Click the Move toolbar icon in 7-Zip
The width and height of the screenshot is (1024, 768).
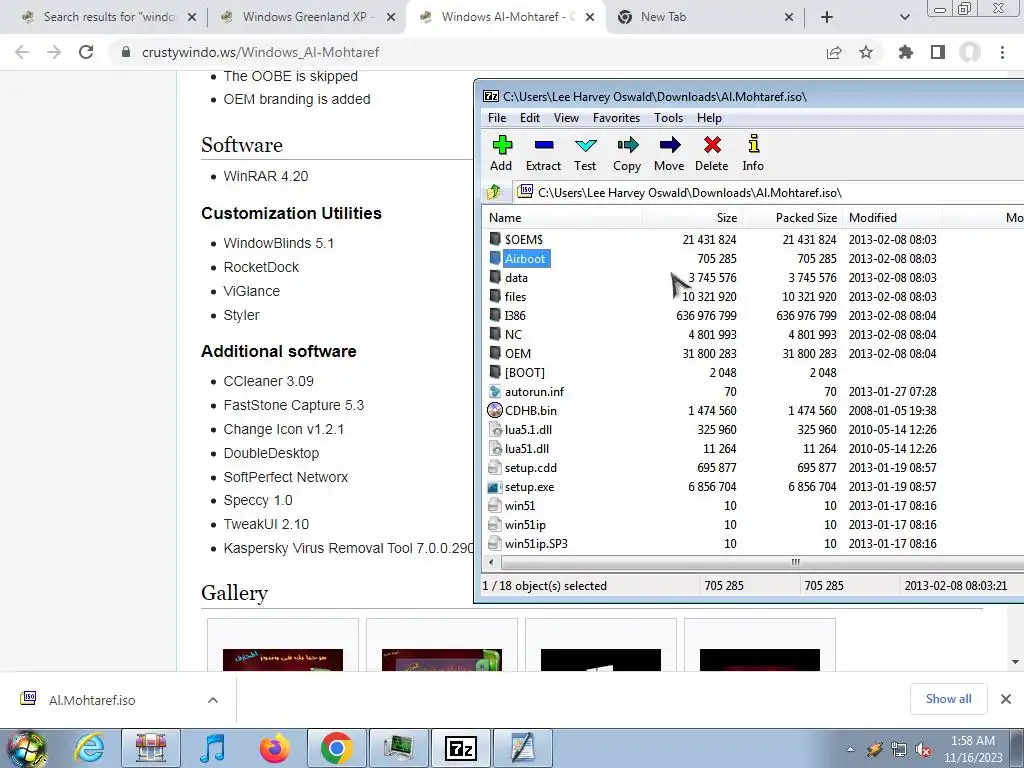pyautogui.click(x=669, y=153)
